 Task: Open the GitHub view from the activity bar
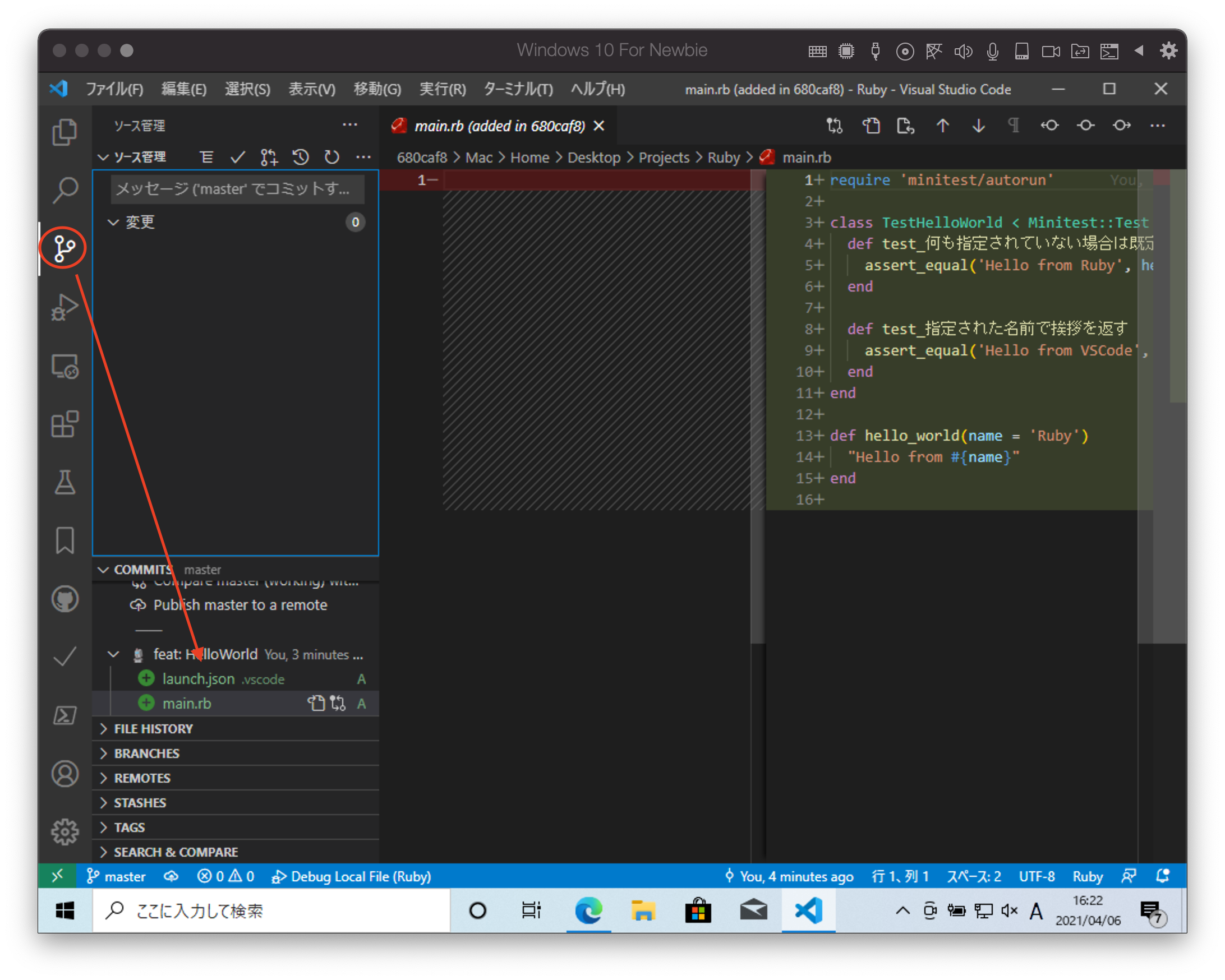(x=64, y=598)
